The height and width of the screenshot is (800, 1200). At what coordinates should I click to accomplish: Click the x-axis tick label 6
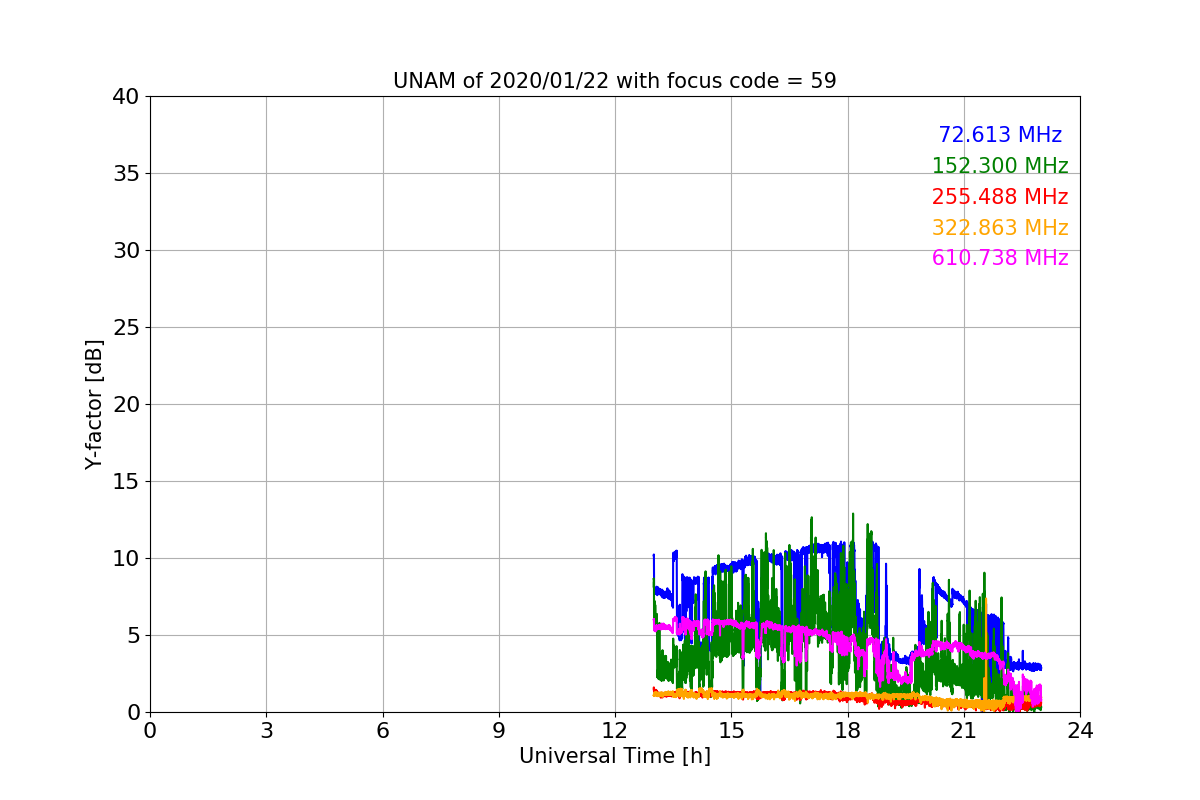383,731
